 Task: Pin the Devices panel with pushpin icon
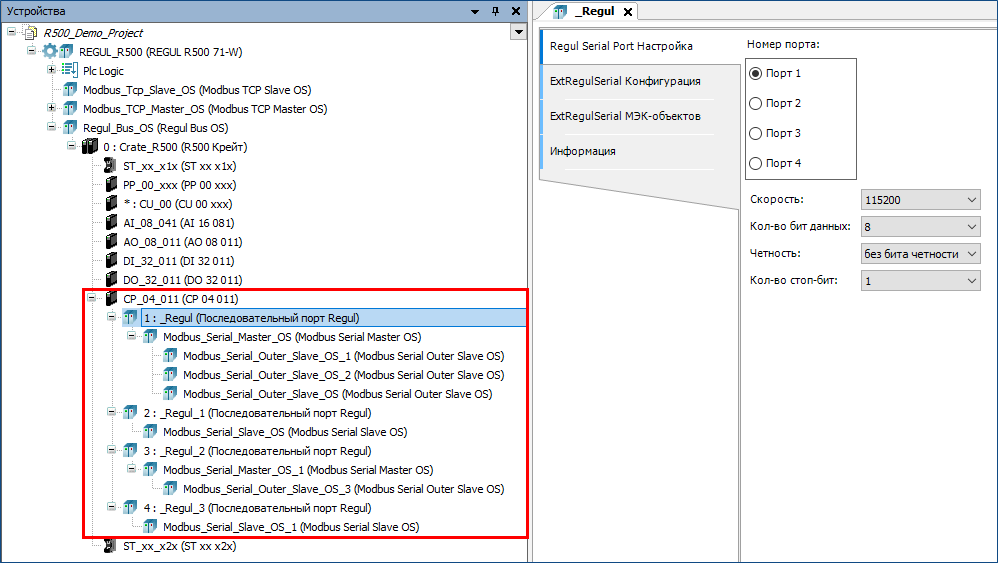coord(494,11)
